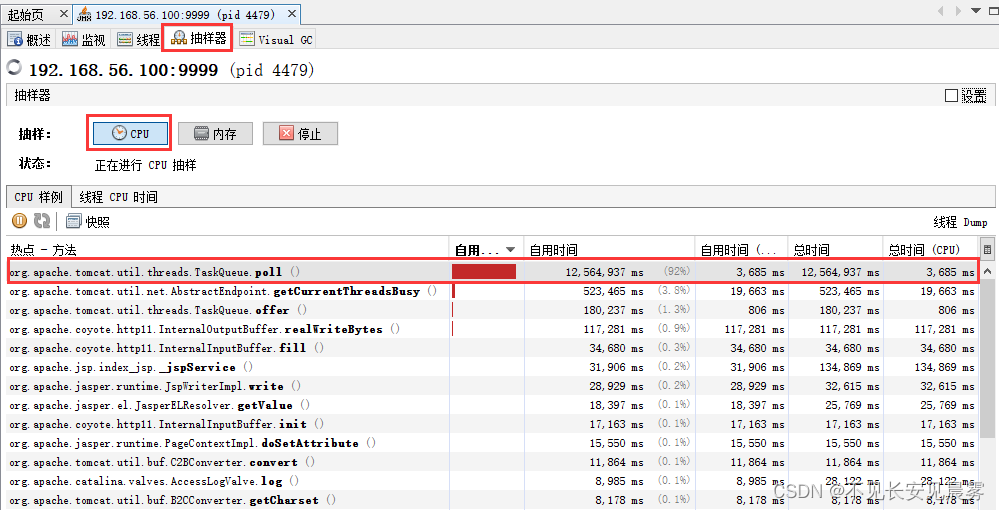Select the B2CConverter.getCharset () row
The image size is (999, 510).
[492, 500]
